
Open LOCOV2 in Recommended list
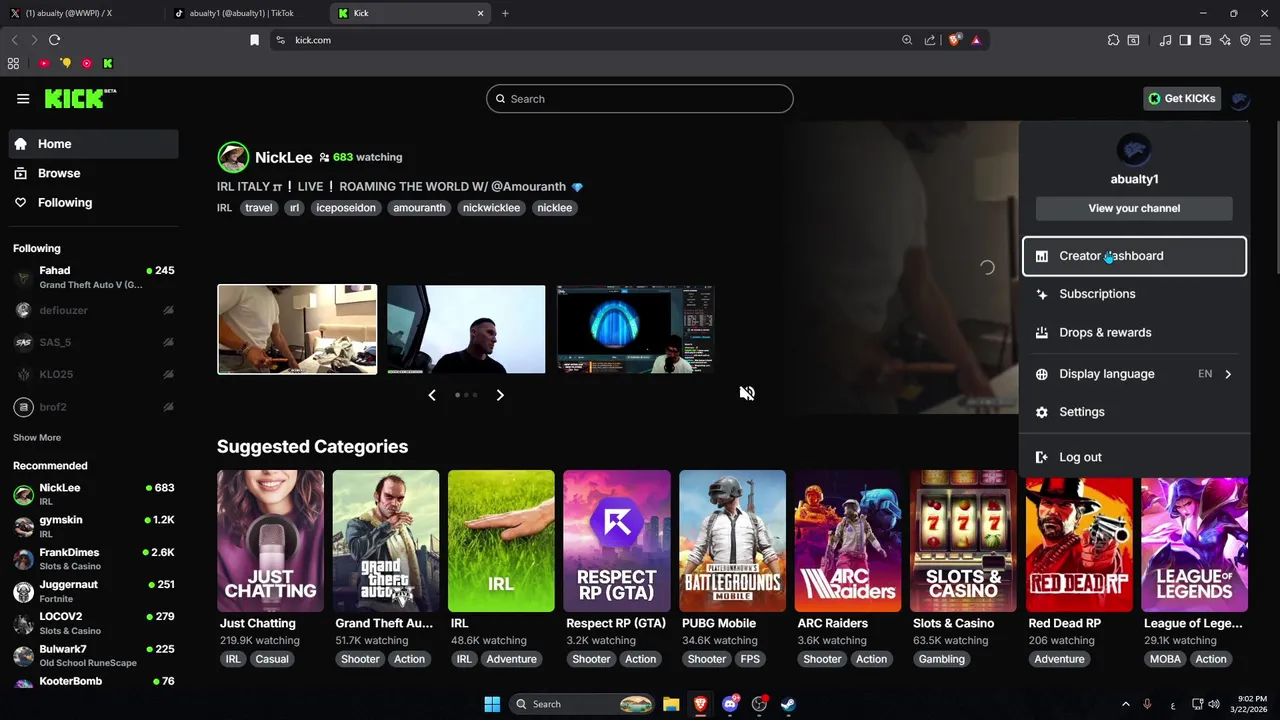tap(94, 623)
